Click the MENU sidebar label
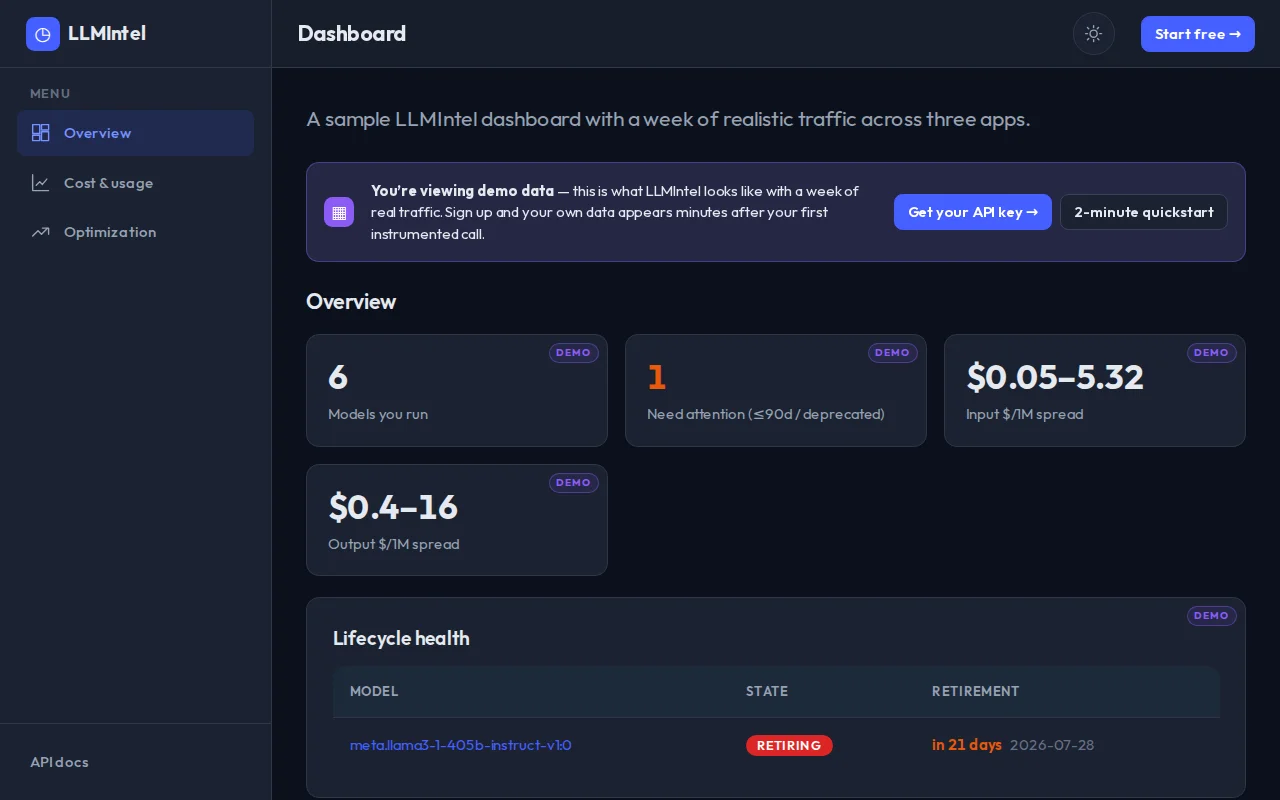 tap(50, 93)
